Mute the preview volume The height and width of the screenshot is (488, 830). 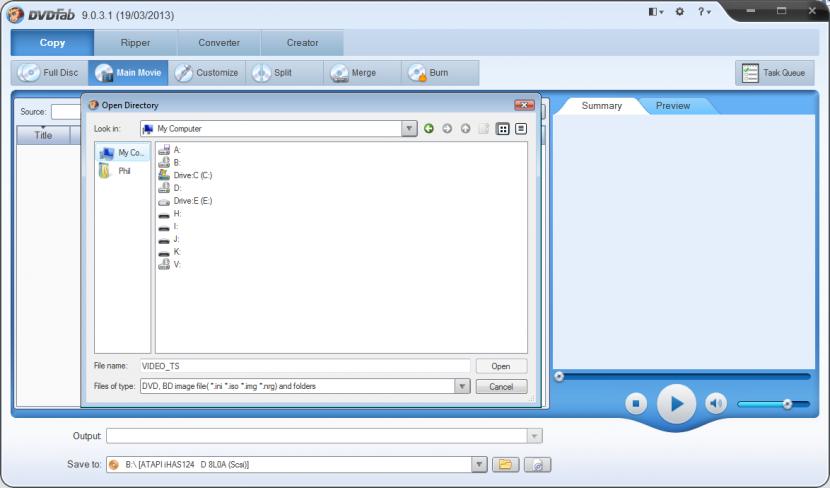click(x=716, y=403)
